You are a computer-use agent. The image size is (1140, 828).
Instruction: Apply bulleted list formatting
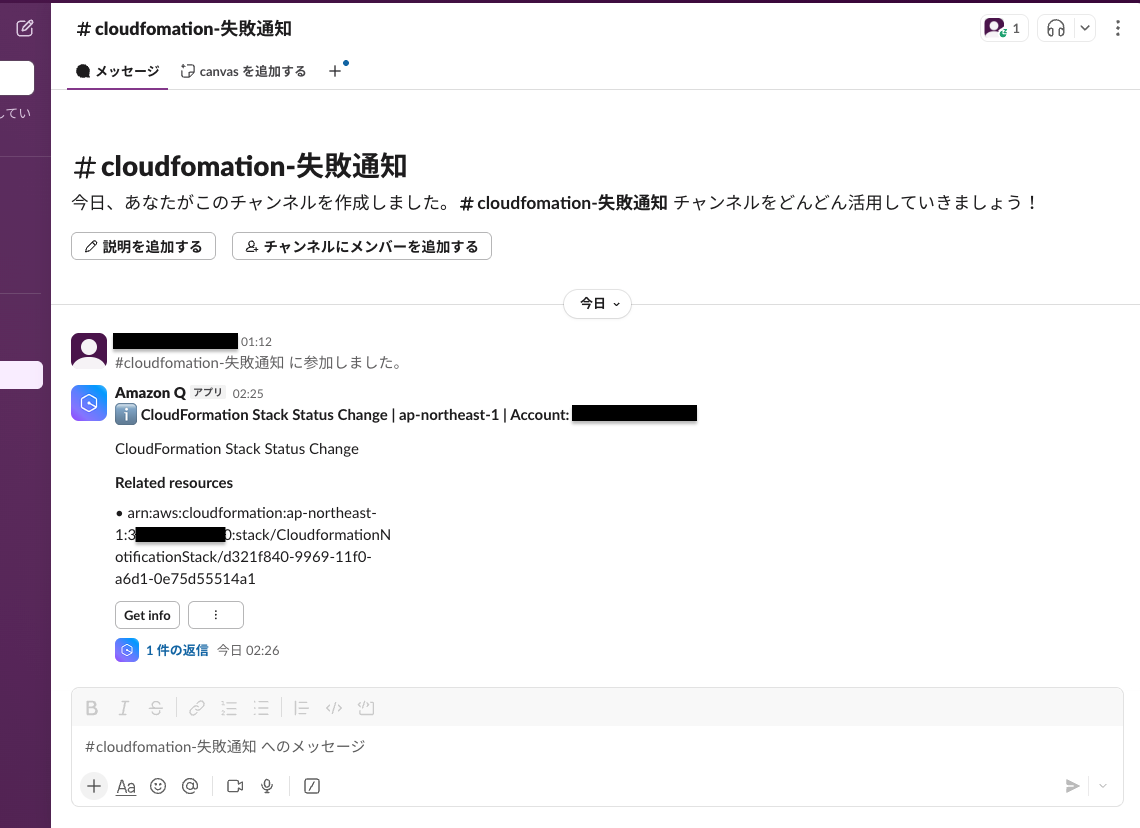[261, 708]
